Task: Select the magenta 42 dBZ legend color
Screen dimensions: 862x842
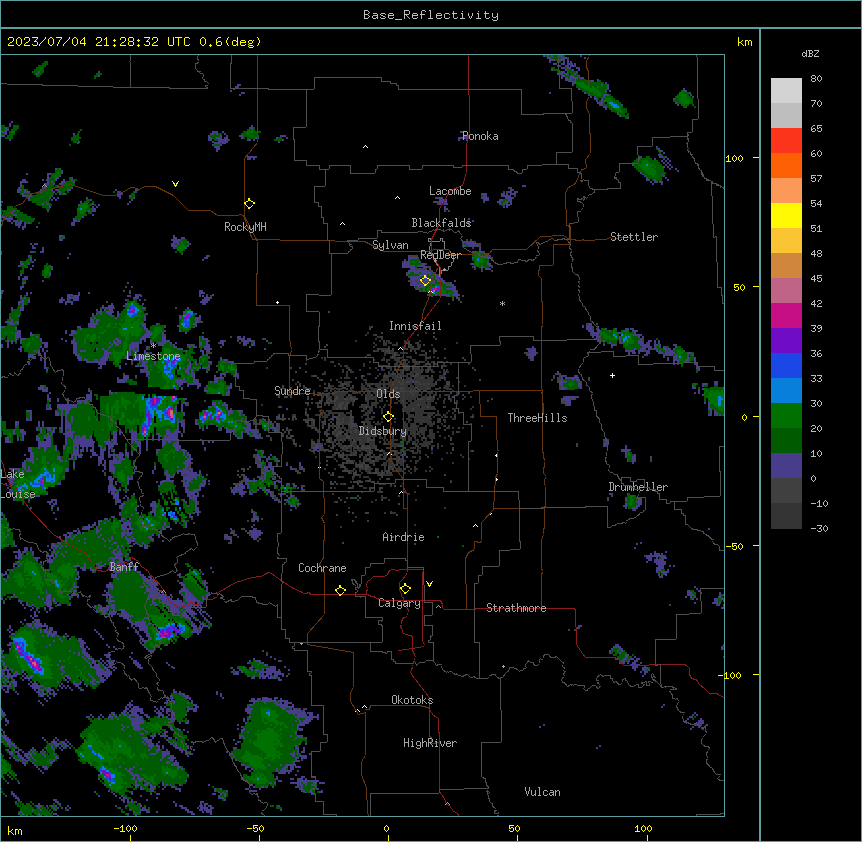Action: point(786,315)
